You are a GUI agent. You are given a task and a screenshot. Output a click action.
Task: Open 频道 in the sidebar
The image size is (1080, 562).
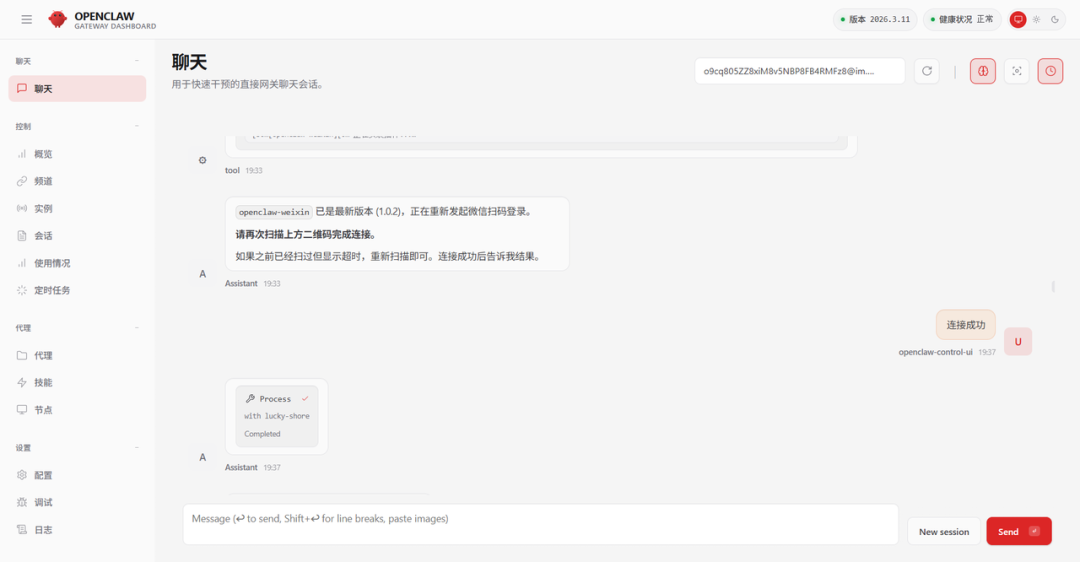click(43, 181)
